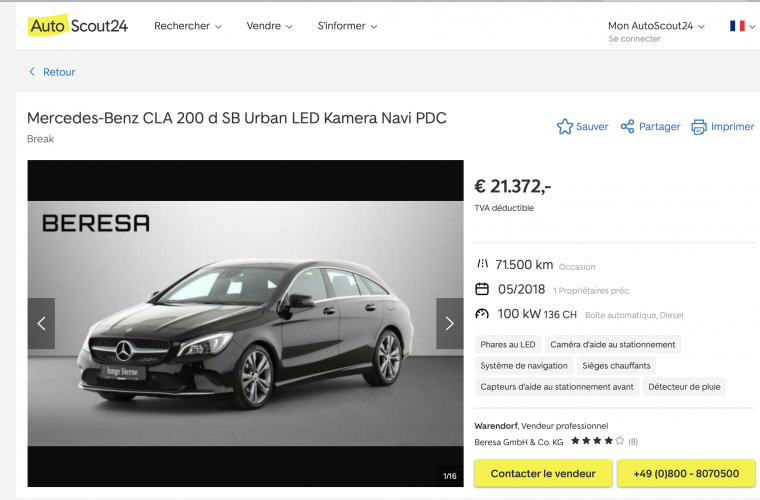Click the Boîte automatique, Diesel text
The width and height of the screenshot is (760, 500).
click(x=634, y=315)
